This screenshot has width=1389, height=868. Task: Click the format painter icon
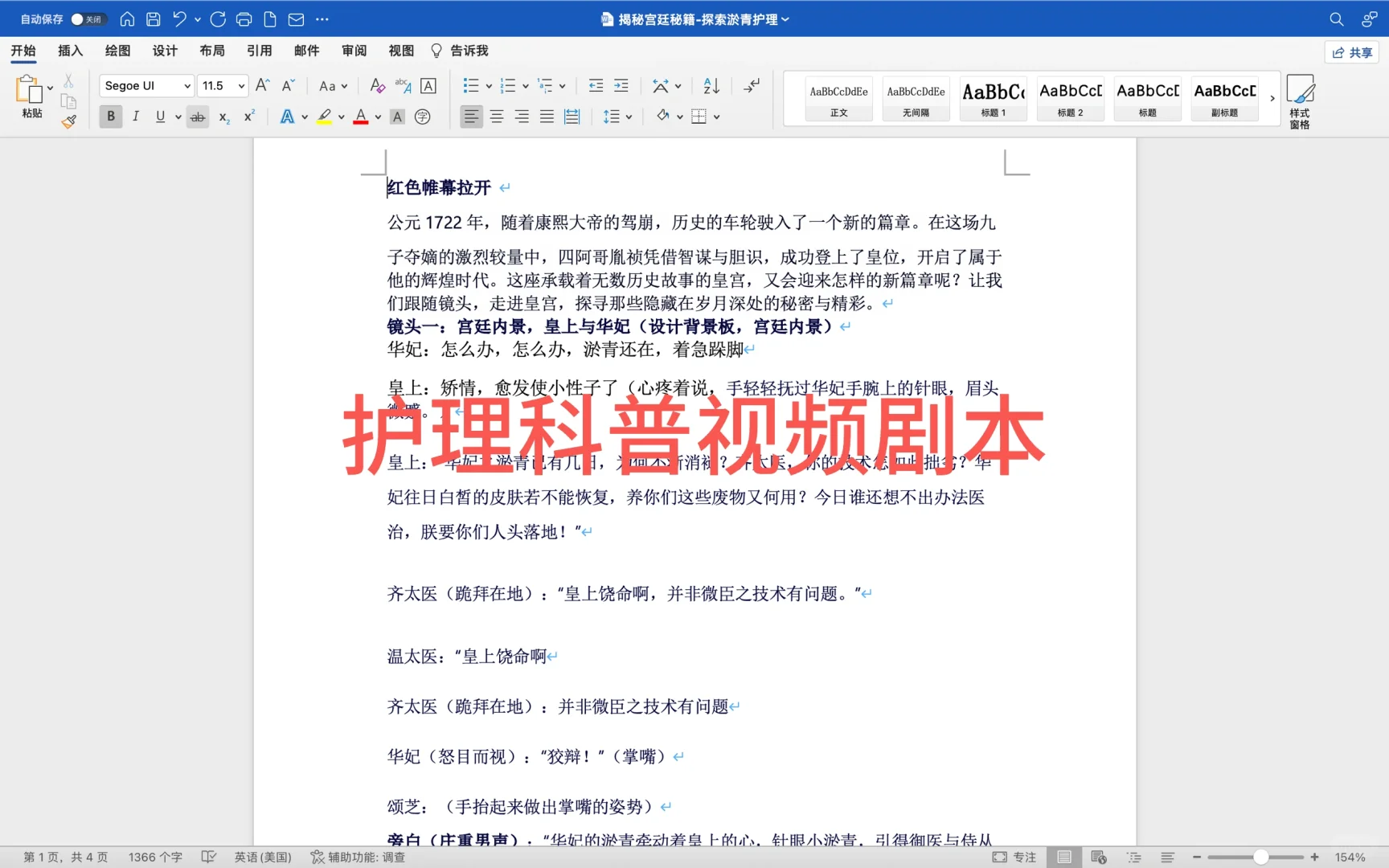coord(68,121)
